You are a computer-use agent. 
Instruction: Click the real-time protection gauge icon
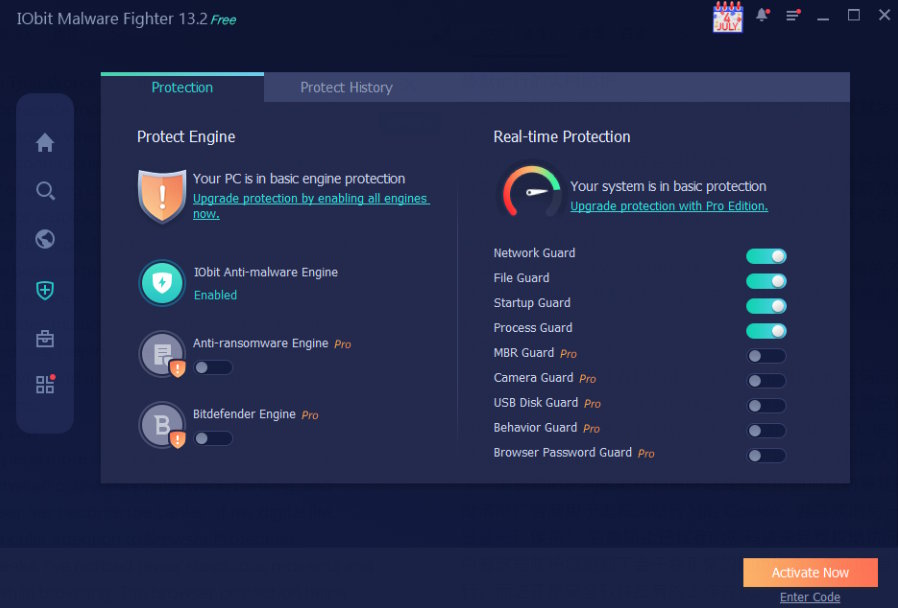pos(531,192)
